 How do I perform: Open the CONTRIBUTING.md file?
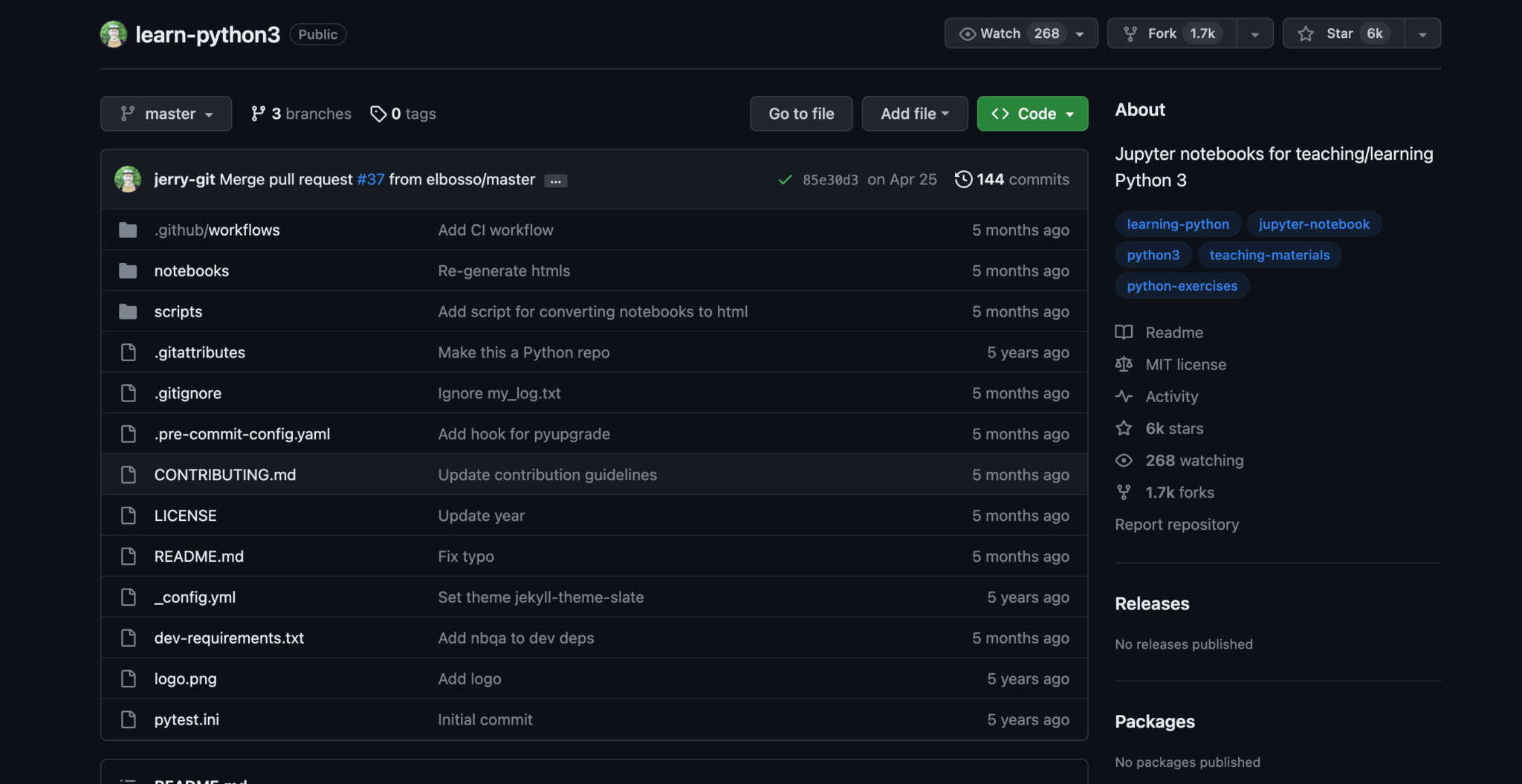[x=224, y=474]
